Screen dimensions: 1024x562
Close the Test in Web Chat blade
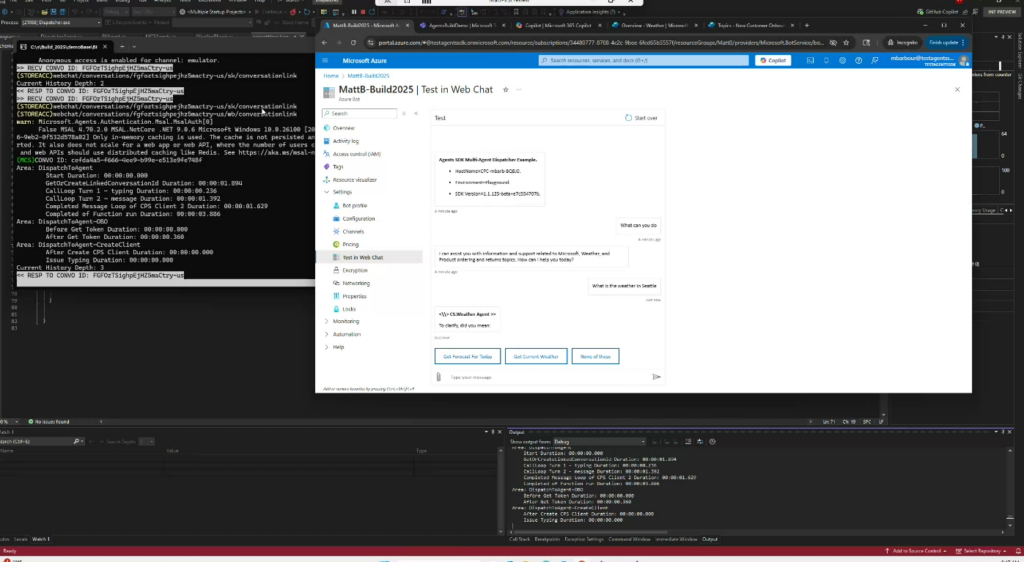(957, 90)
